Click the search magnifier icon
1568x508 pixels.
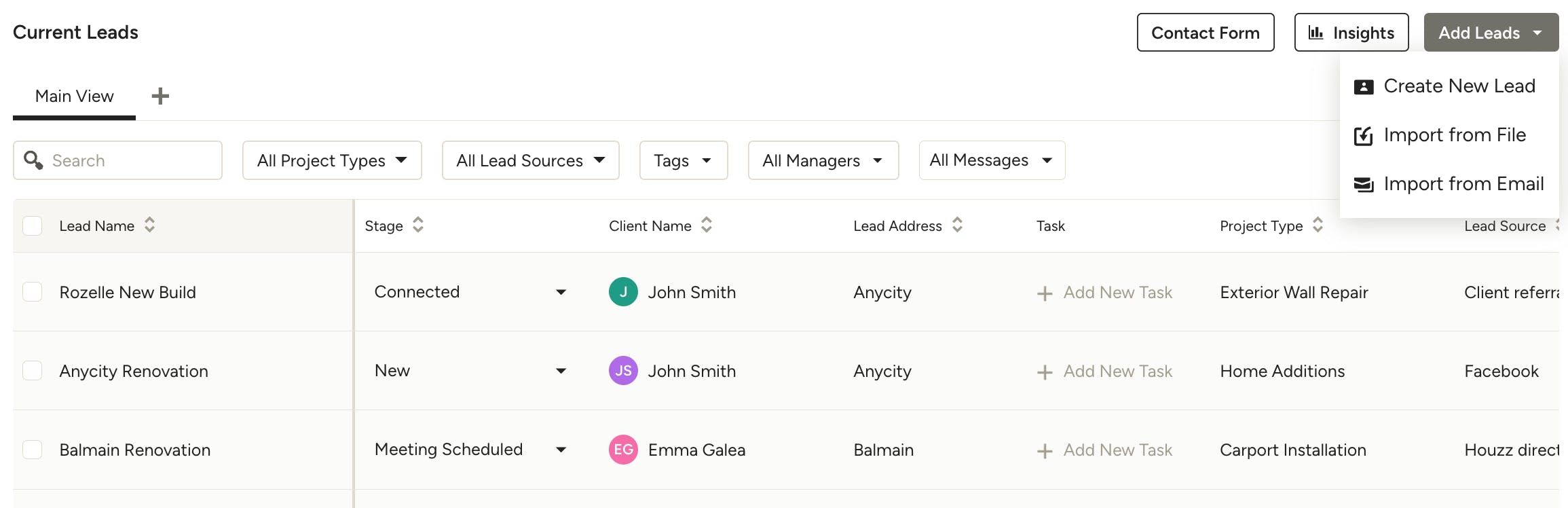(x=33, y=160)
